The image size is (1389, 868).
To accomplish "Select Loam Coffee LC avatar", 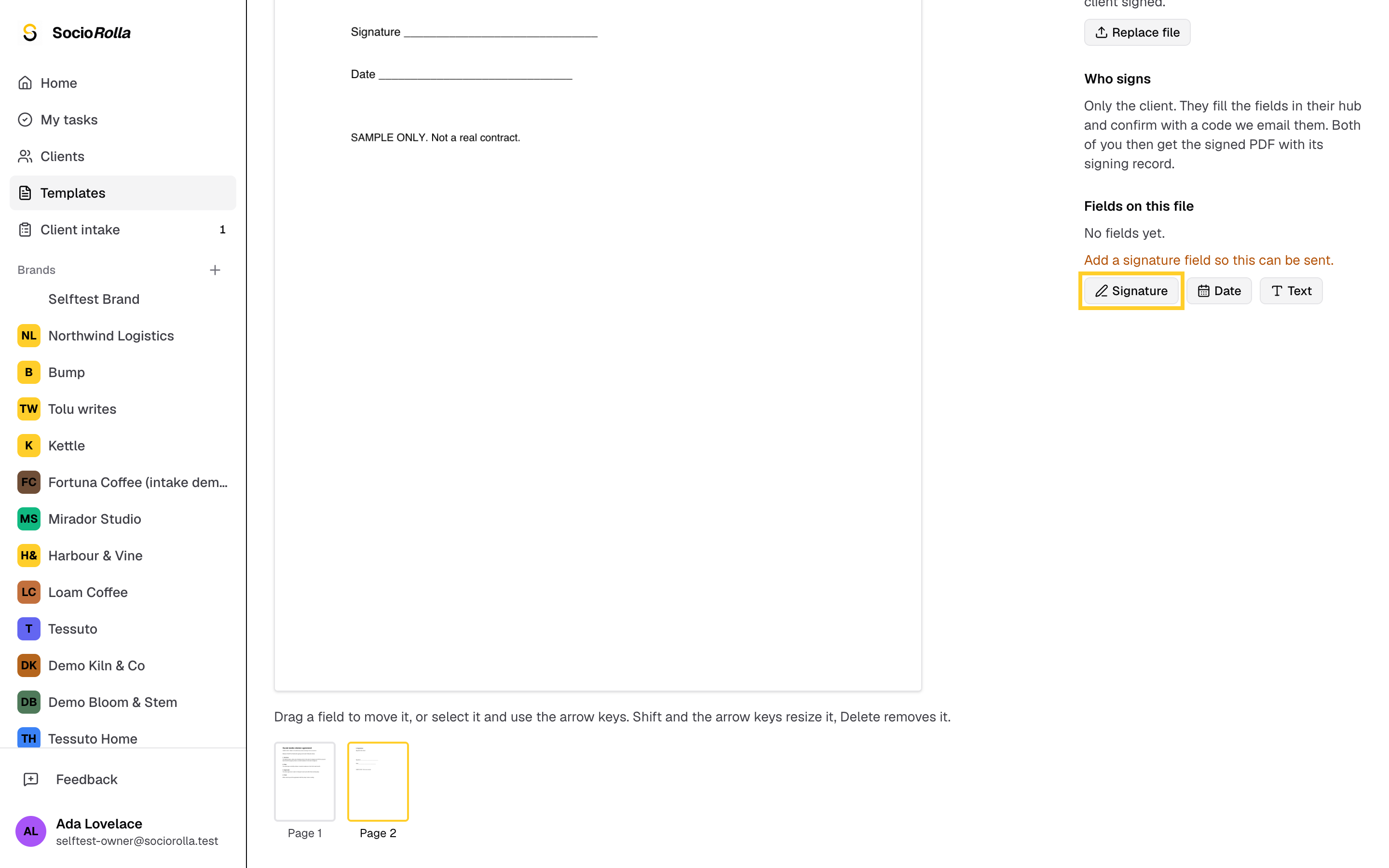I will coord(29,593).
